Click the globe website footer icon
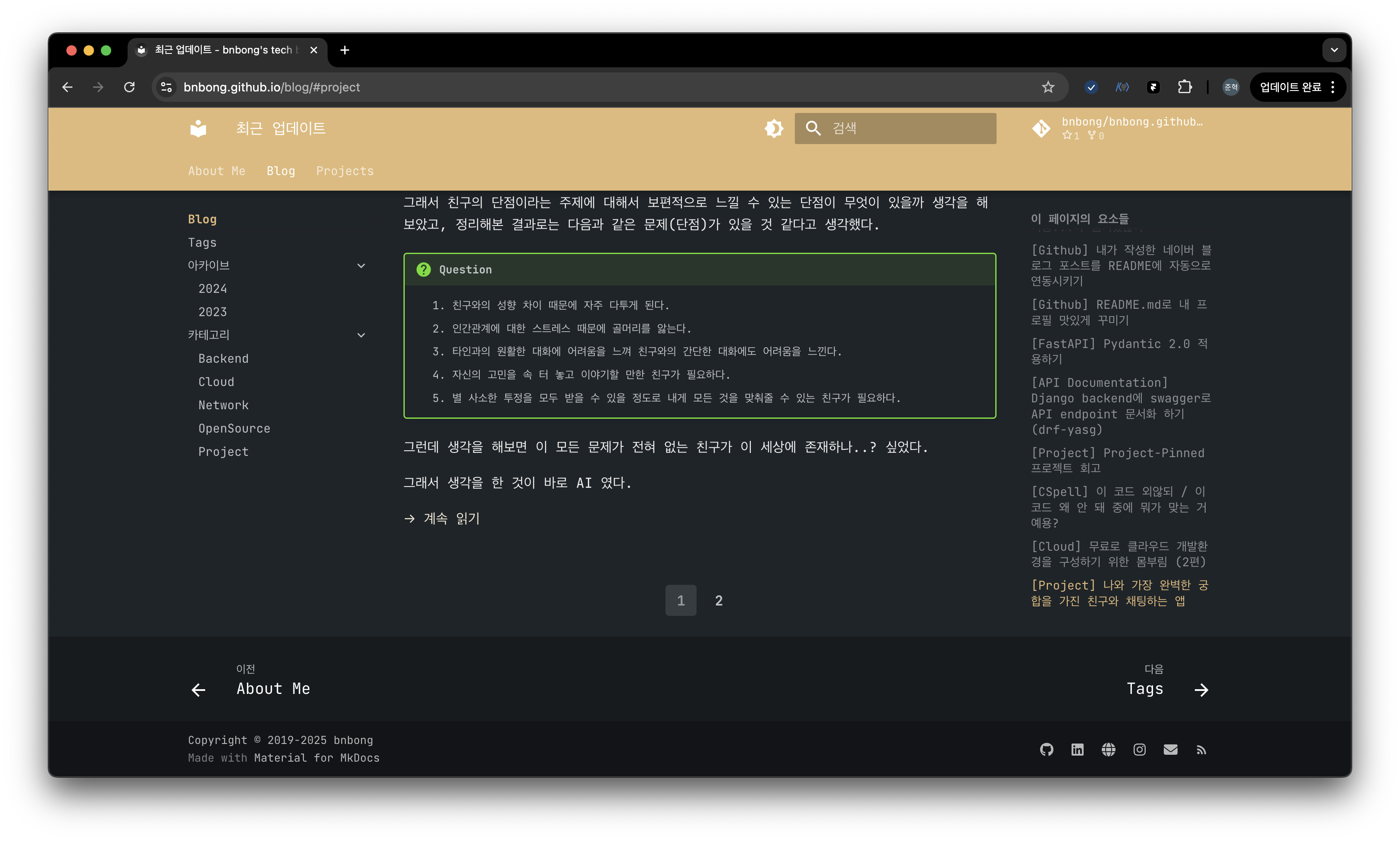 [x=1108, y=749]
